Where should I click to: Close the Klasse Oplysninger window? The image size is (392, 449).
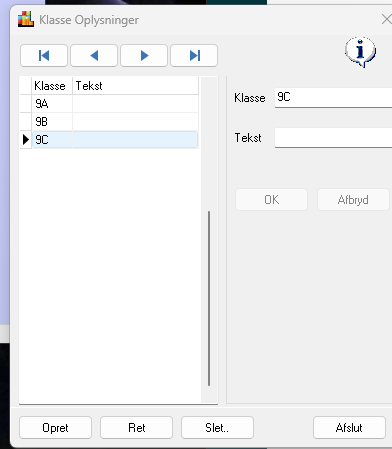(387, 19)
